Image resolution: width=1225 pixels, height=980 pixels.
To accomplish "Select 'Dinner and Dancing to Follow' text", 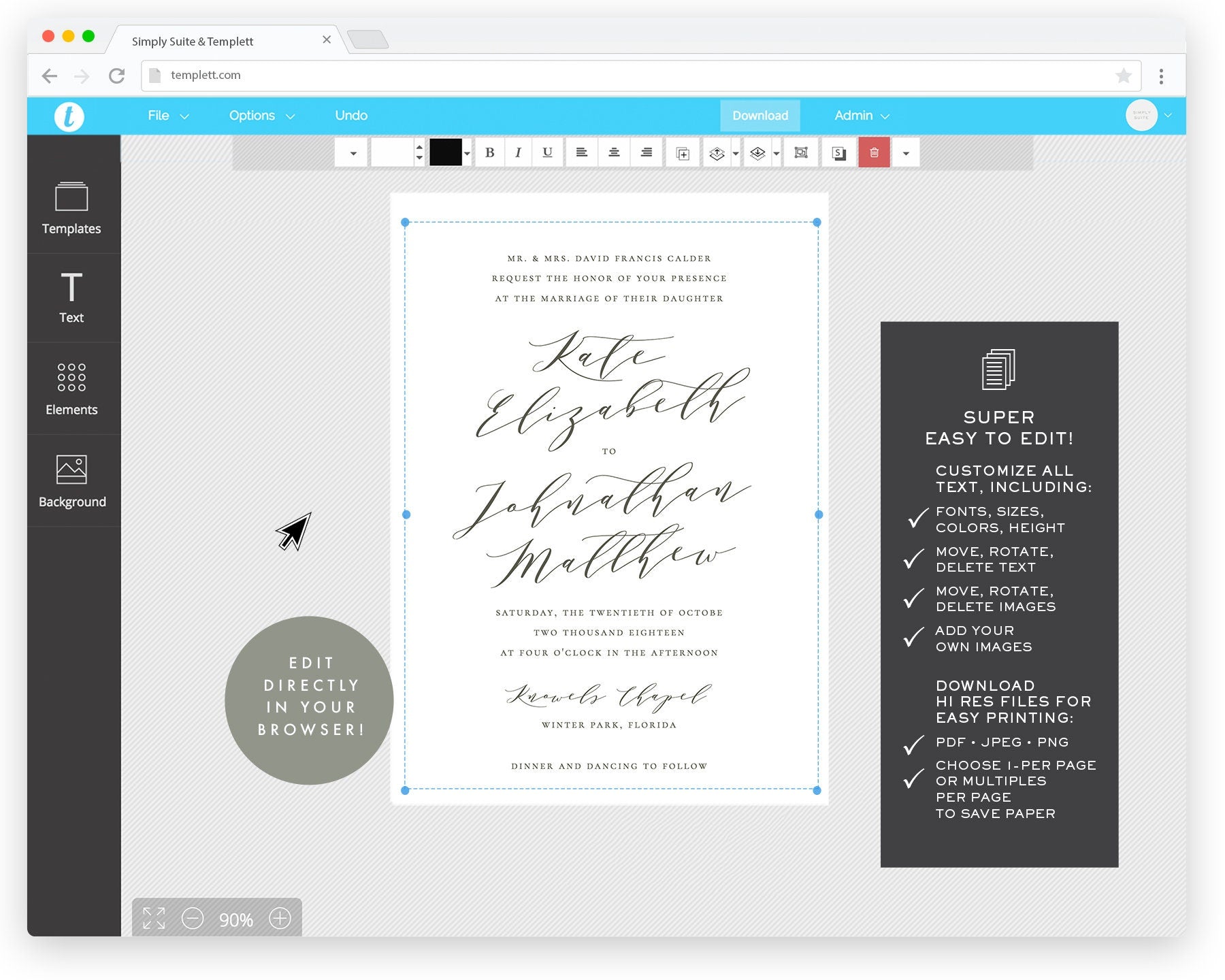I will [609, 766].
